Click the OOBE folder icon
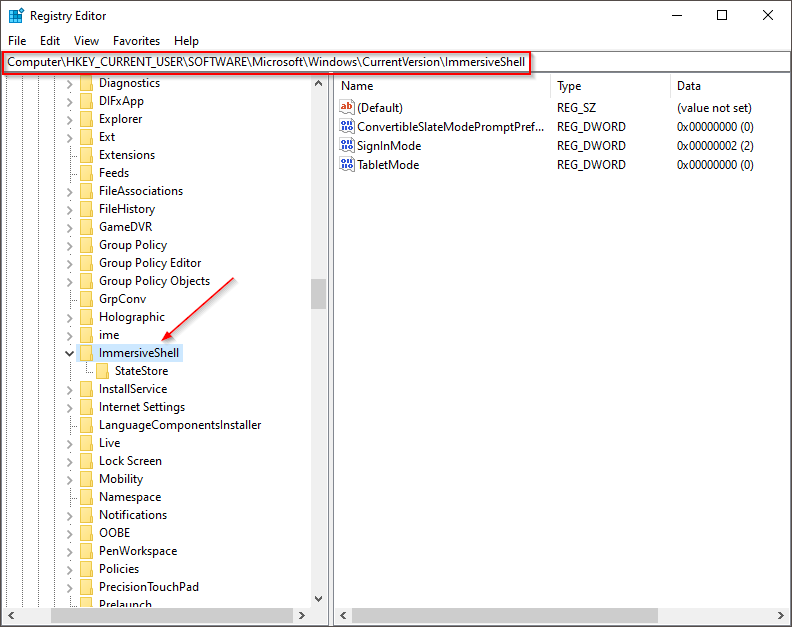The image size is (792, 627). click(86, 533)
